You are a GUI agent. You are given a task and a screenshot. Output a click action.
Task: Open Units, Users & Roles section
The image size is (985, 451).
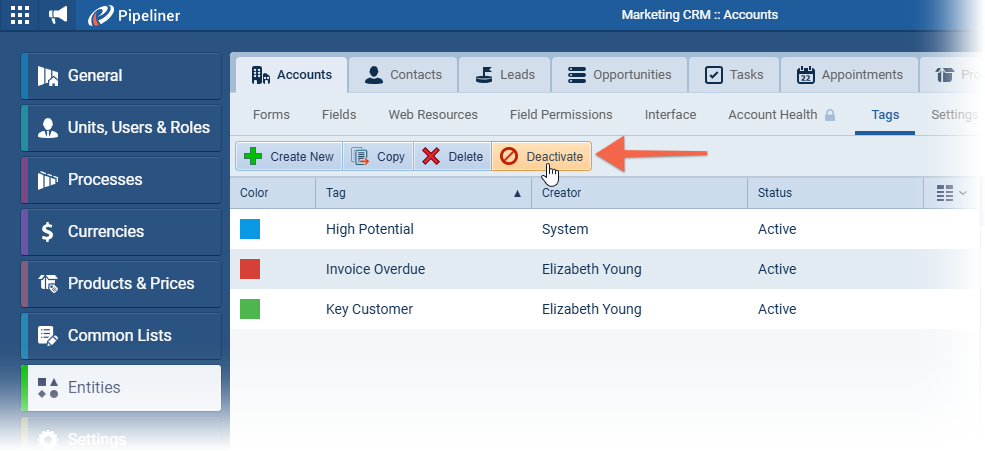point(121,128)
